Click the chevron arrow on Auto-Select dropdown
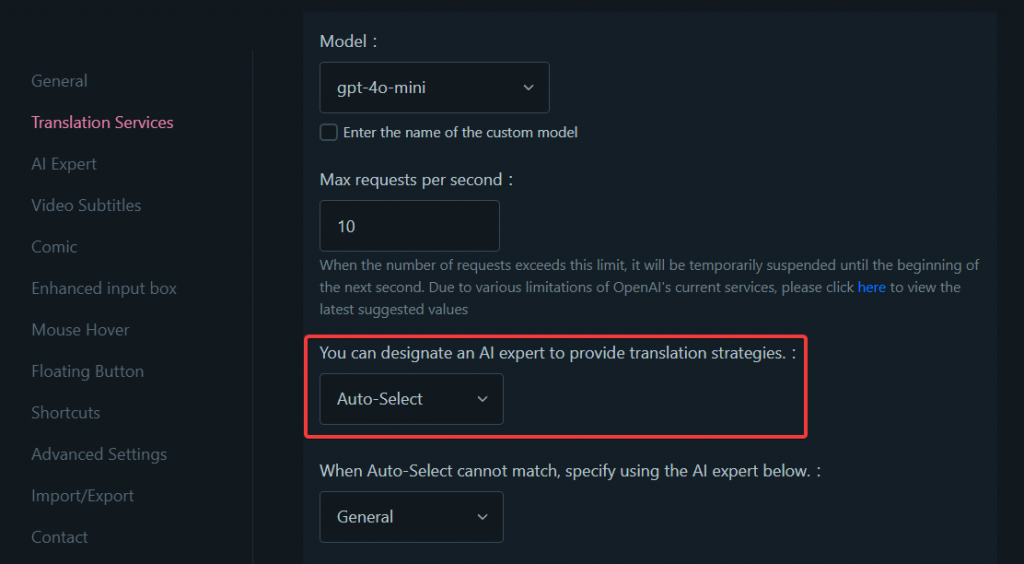Viewport: 1024px width, 564px height. (483, 399)
